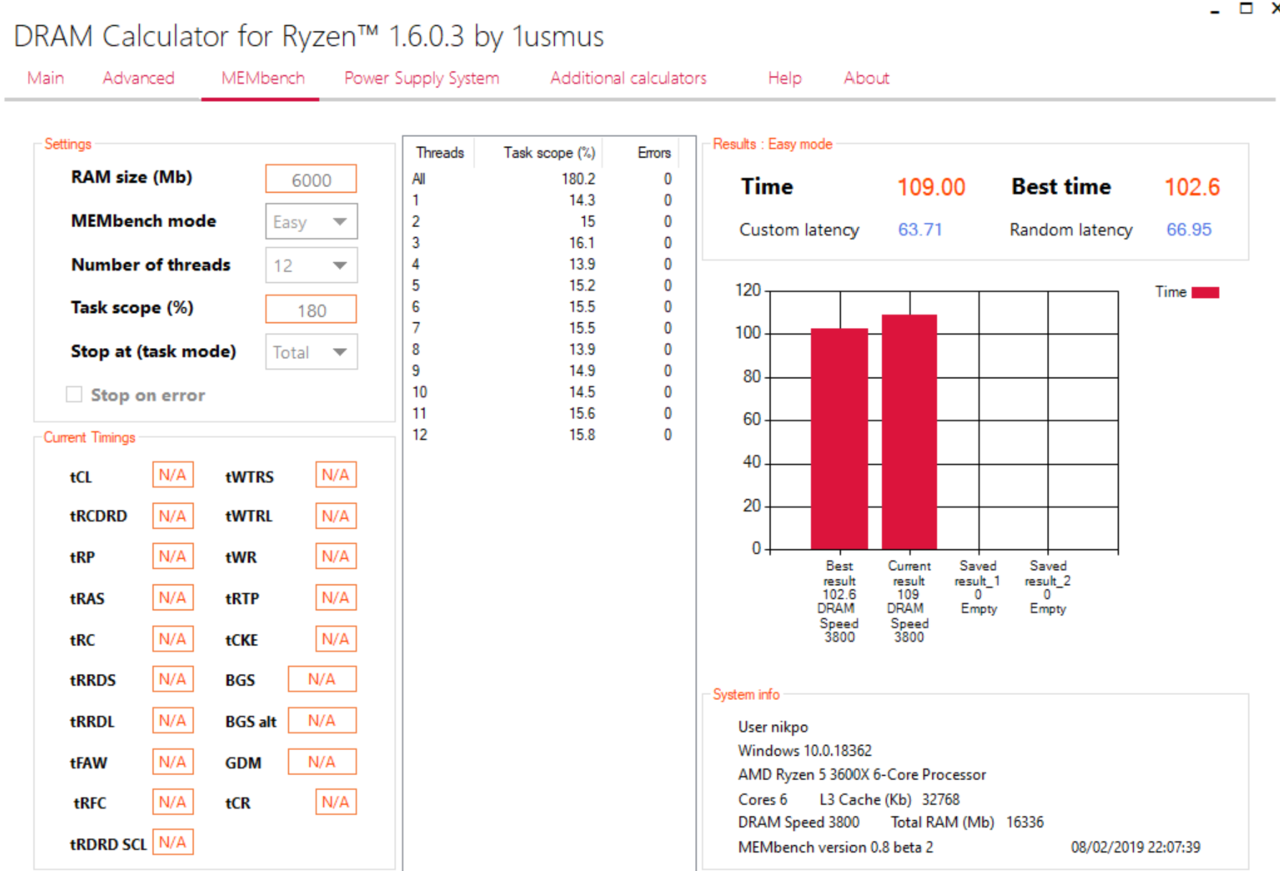Click the GDM value box
1280x871 pixels.
click(x=322, y=761)
